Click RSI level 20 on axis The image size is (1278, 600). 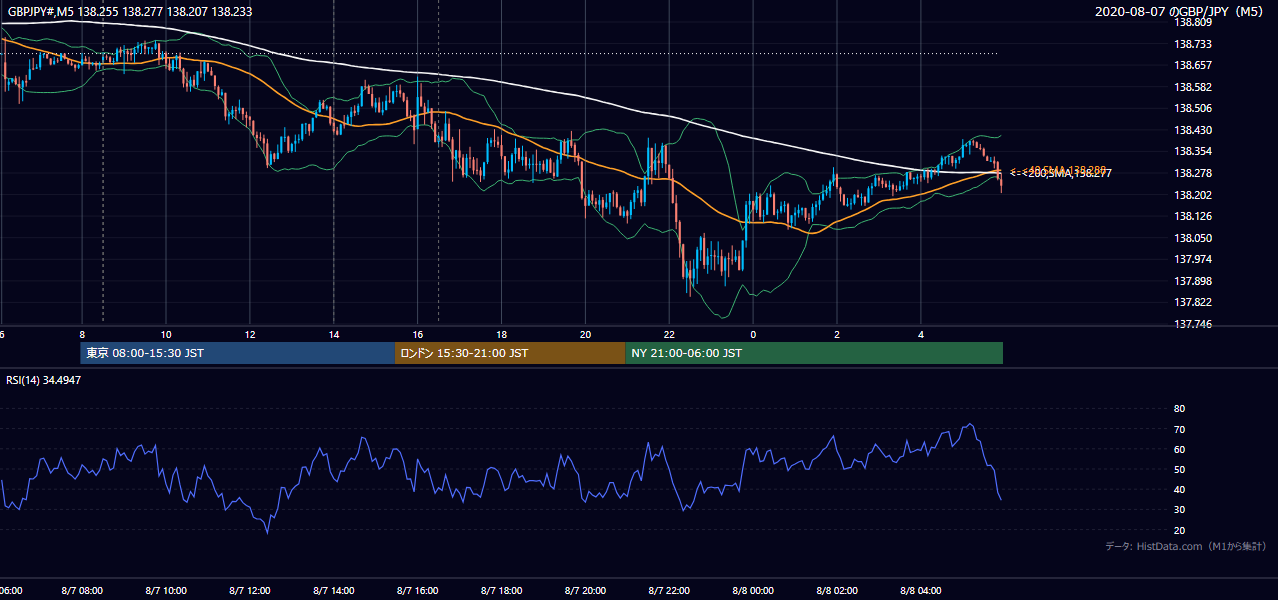1179,530
